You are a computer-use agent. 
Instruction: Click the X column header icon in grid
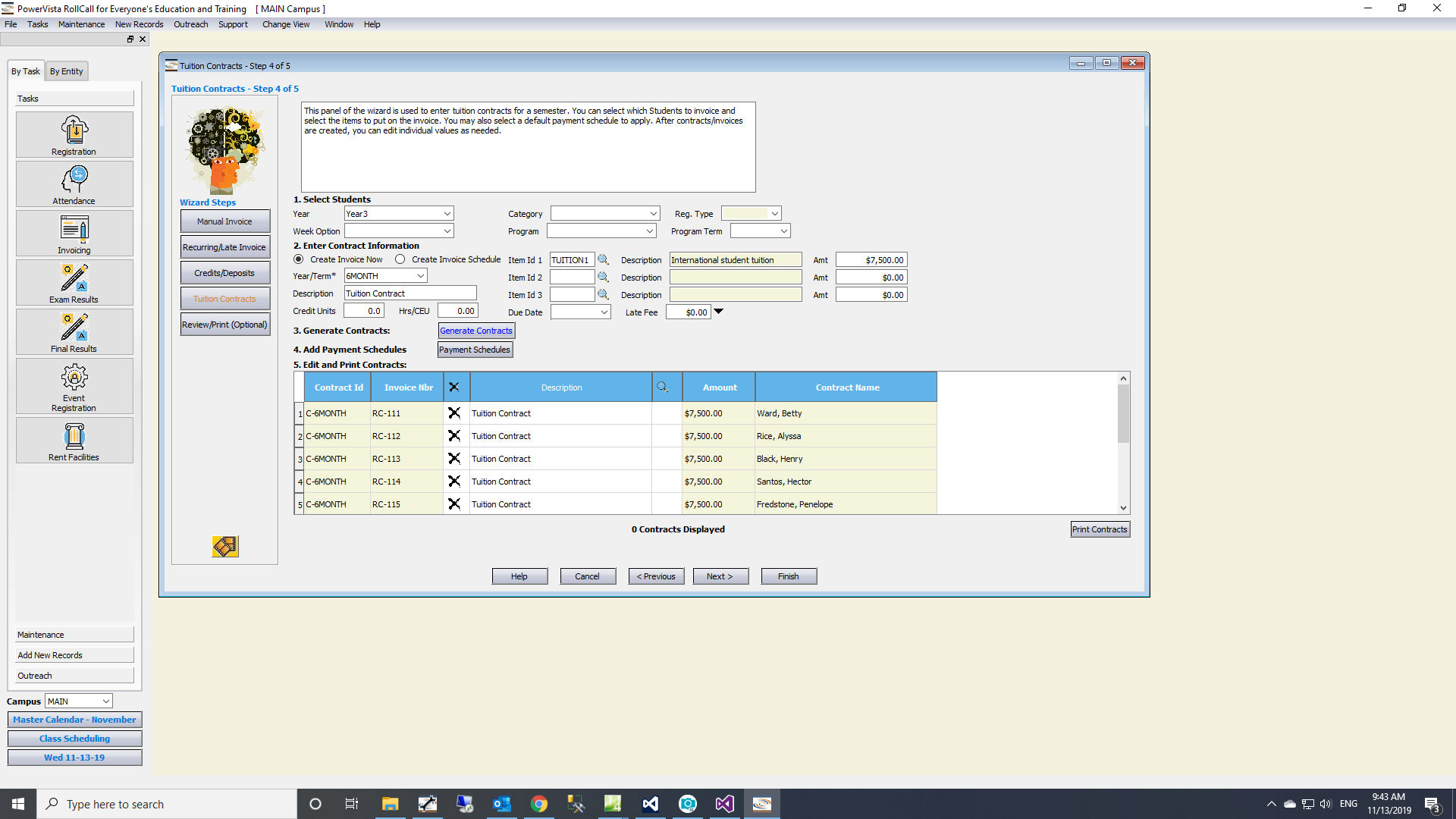pyautogui.click(x=454, y=388)
